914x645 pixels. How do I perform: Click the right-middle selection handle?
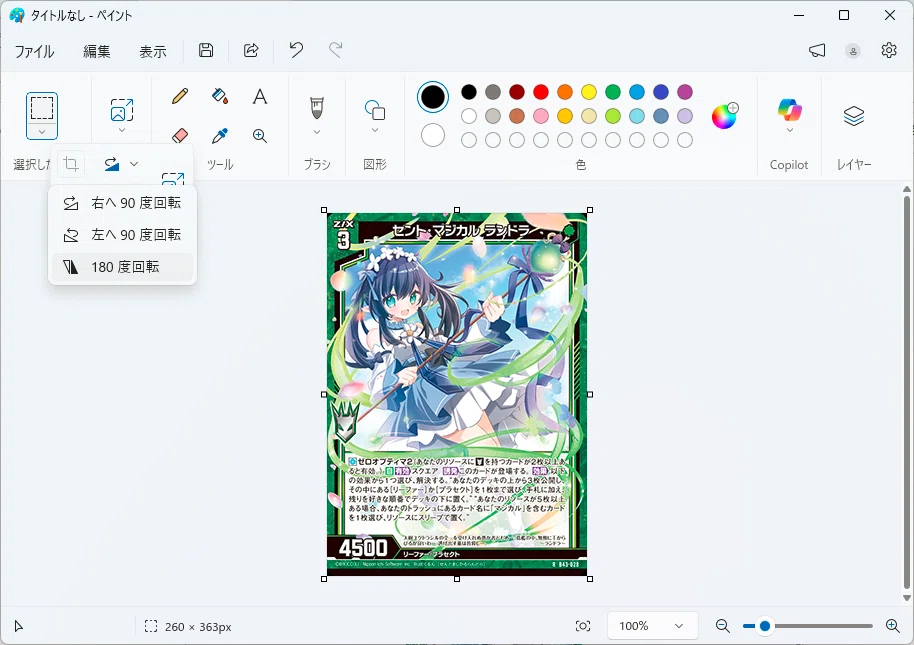point(590,394)
